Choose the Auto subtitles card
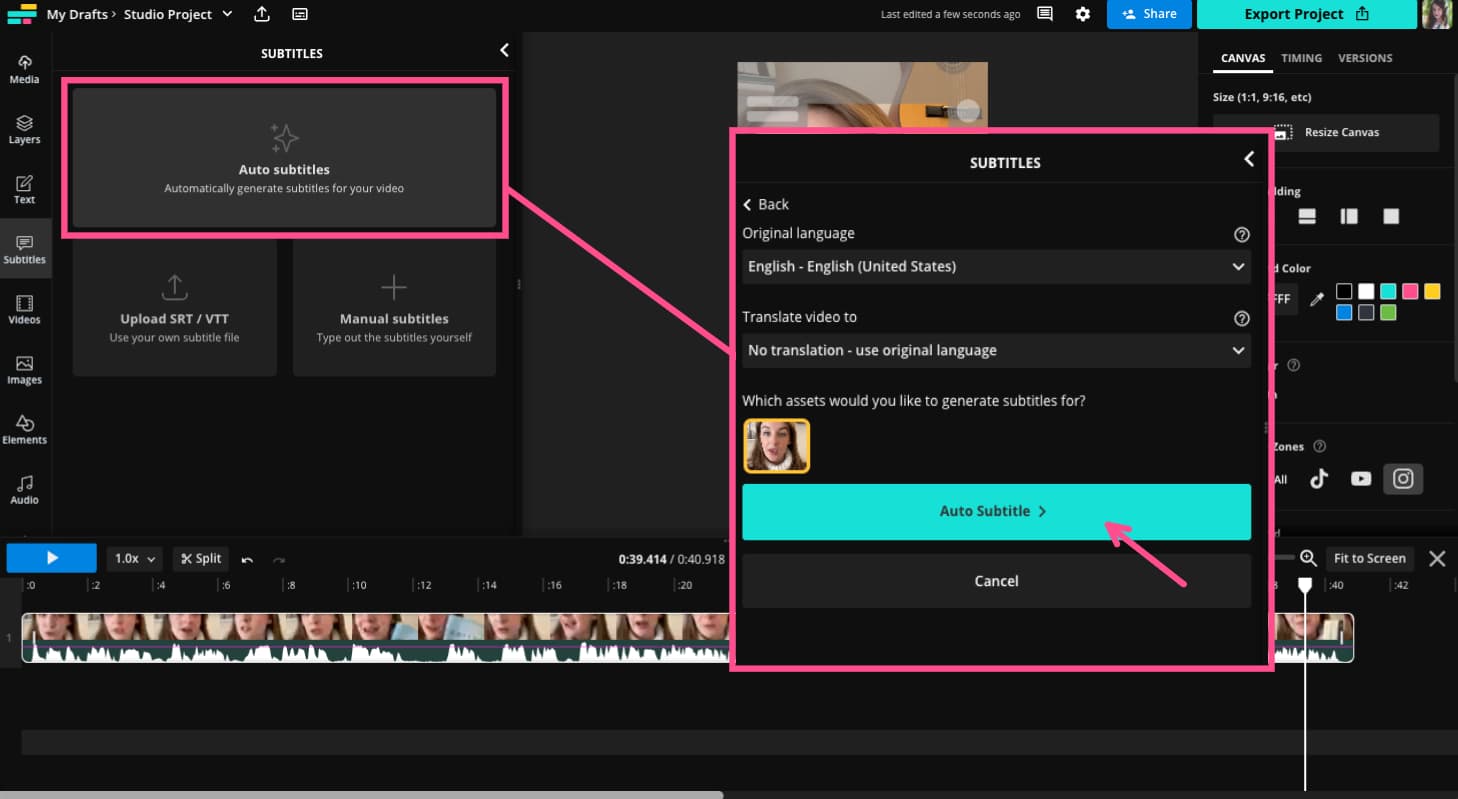The image size is (1458, 799). (284, 158)
